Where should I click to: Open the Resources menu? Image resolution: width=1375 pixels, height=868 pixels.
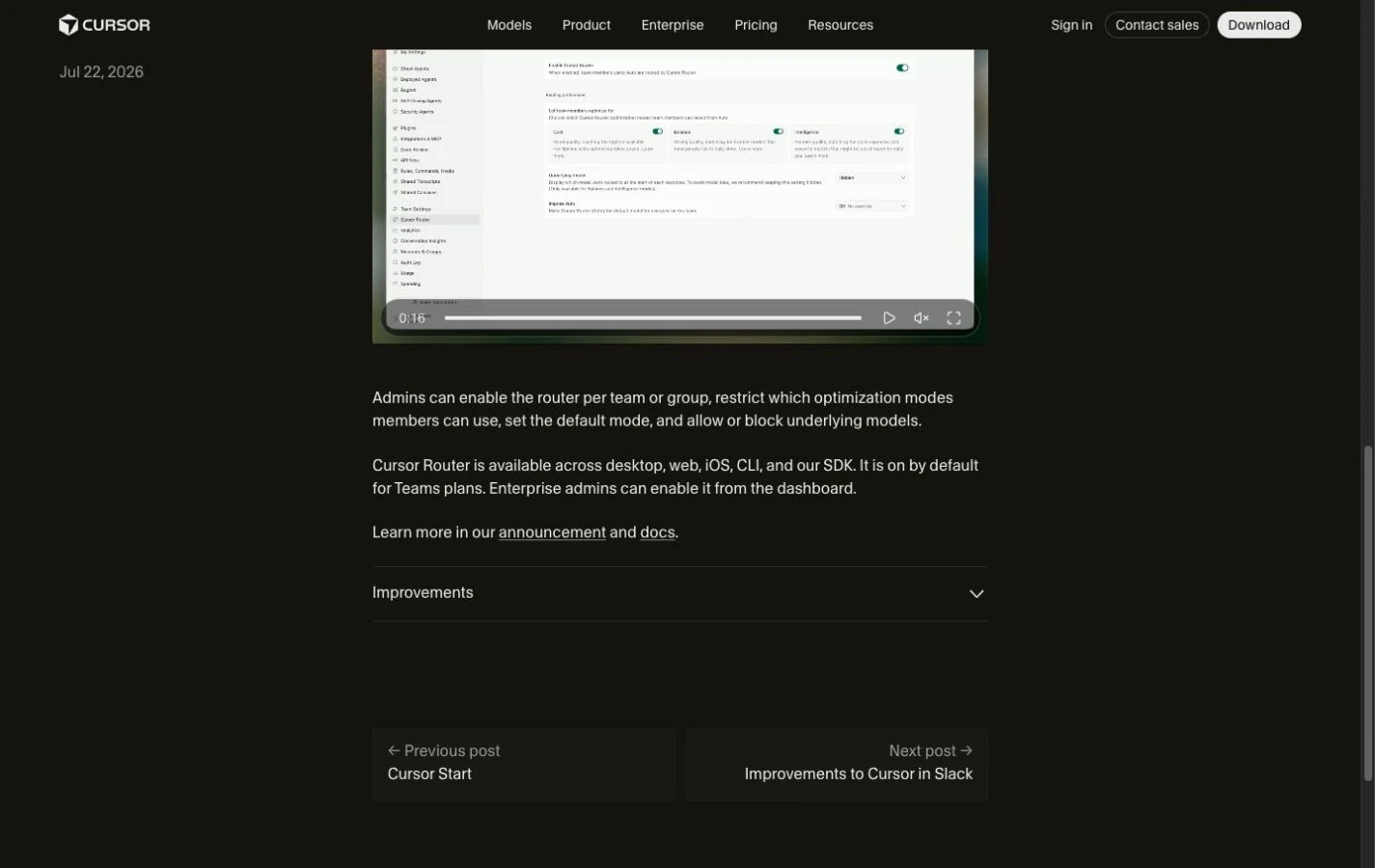[840, 25]
